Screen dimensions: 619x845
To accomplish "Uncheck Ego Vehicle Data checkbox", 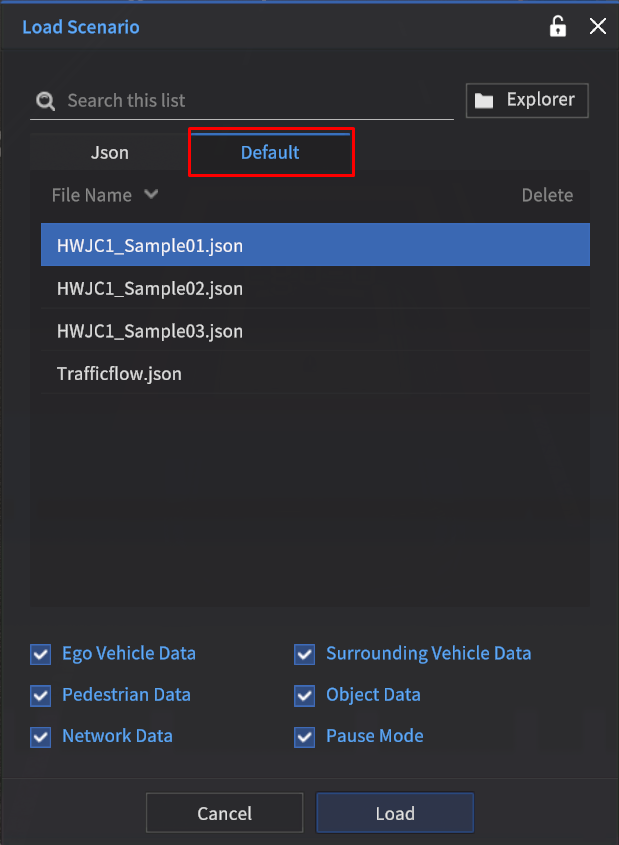I will pos(41,654).
